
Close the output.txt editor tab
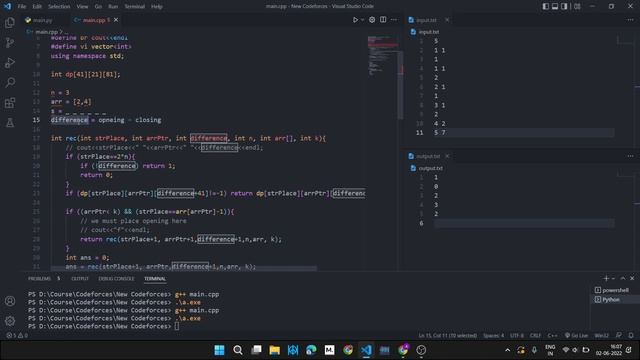[x=447, y=156]
